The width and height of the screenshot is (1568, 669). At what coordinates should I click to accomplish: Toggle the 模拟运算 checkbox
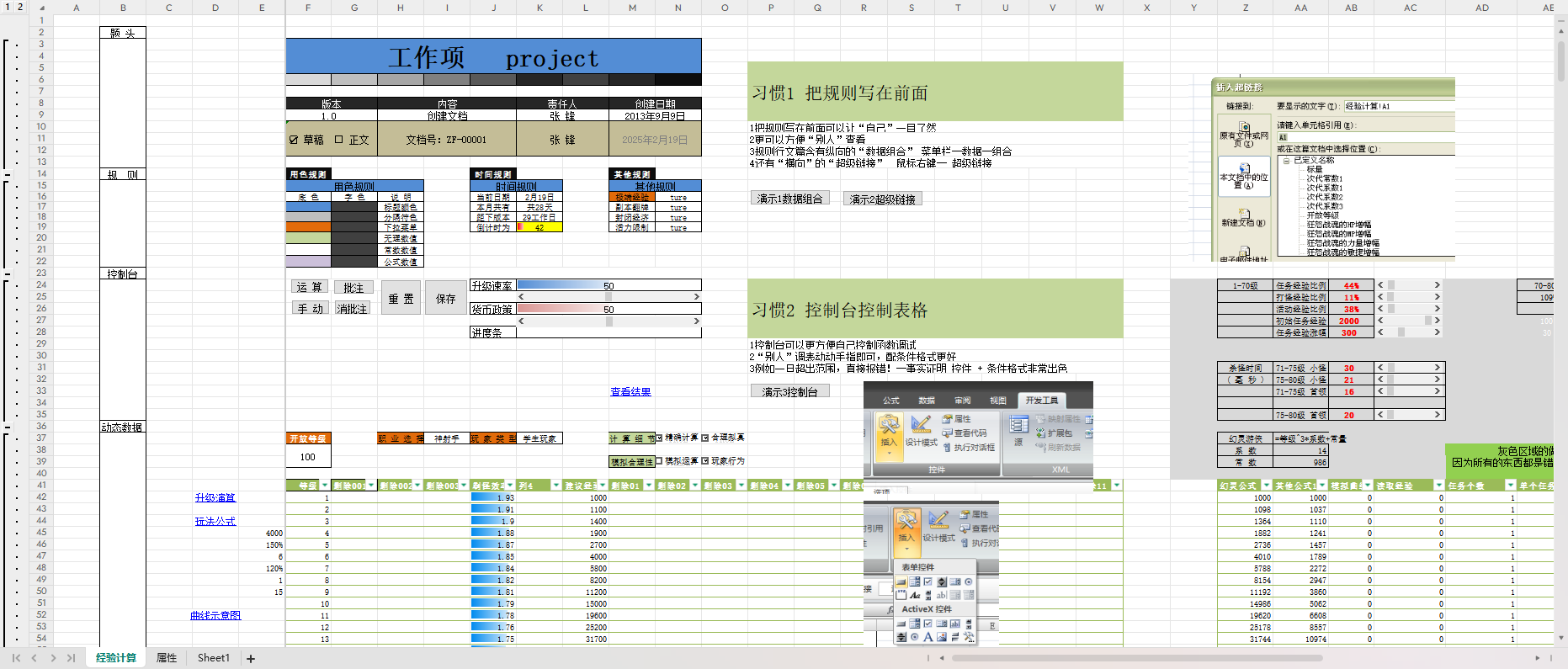(x=659, y=461)
